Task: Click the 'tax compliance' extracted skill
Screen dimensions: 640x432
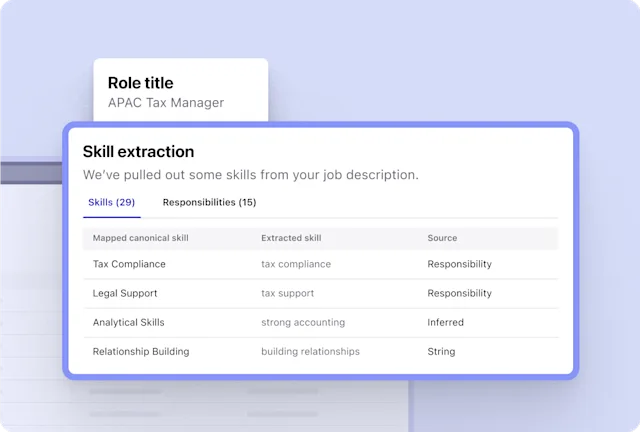Action: tap(296, 264)
